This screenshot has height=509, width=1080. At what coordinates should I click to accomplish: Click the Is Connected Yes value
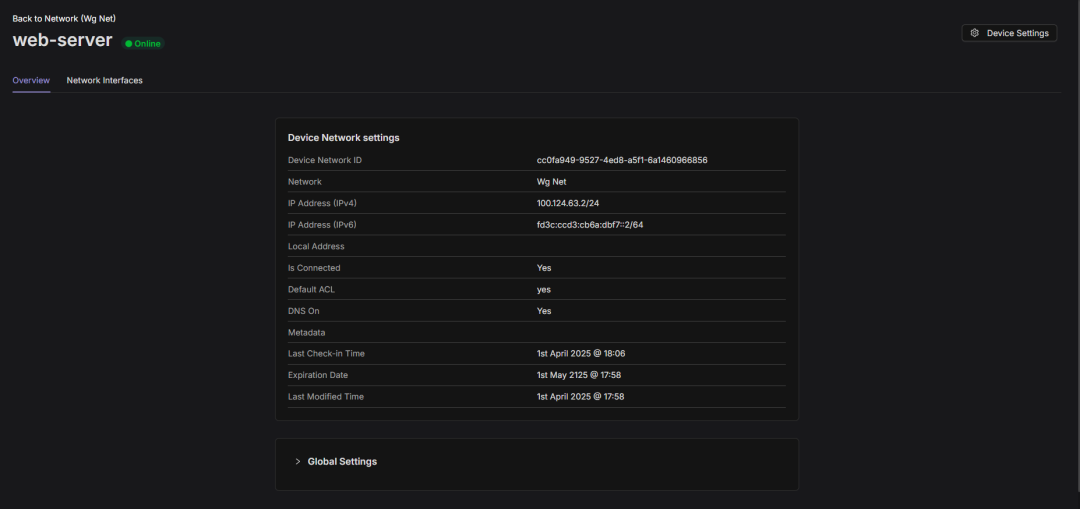[544, 268]
